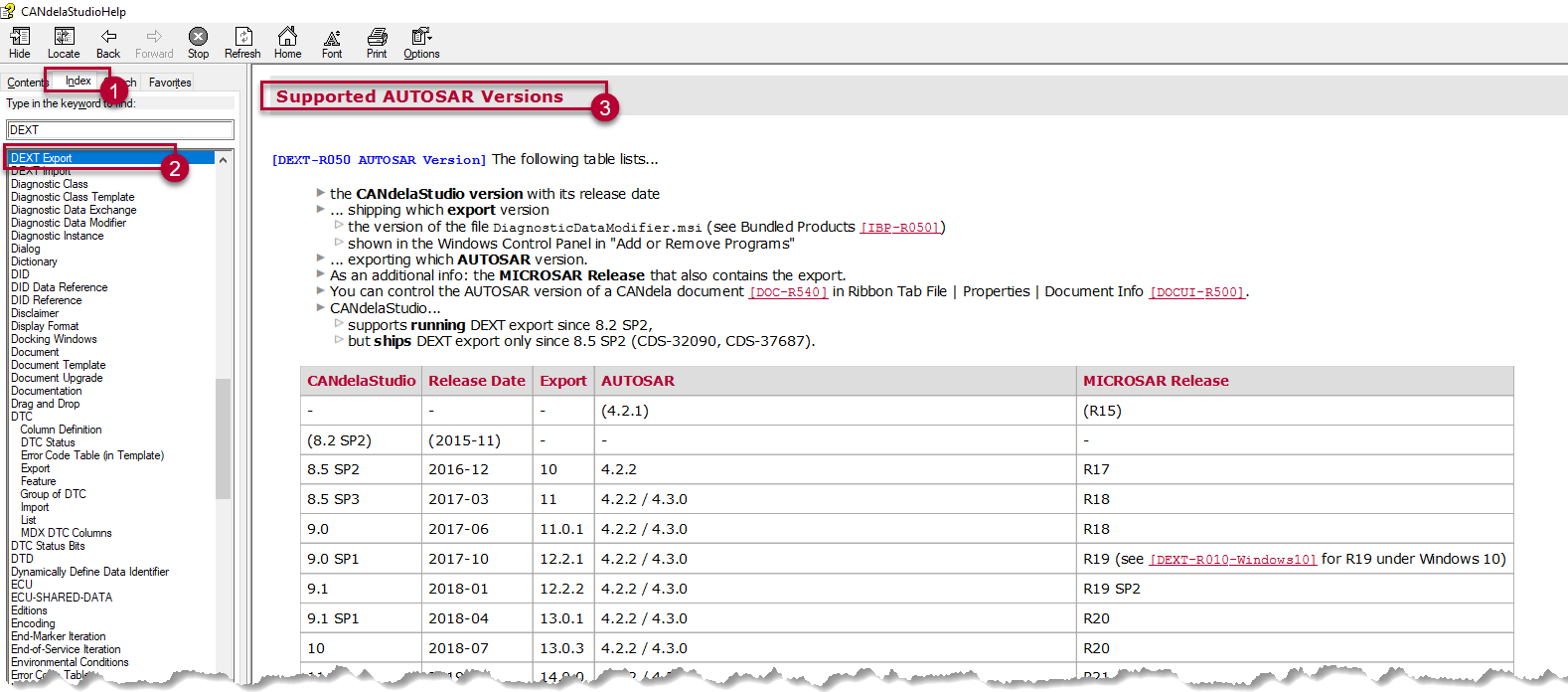
Task: Print the current help topic
Action: [377, 43]
